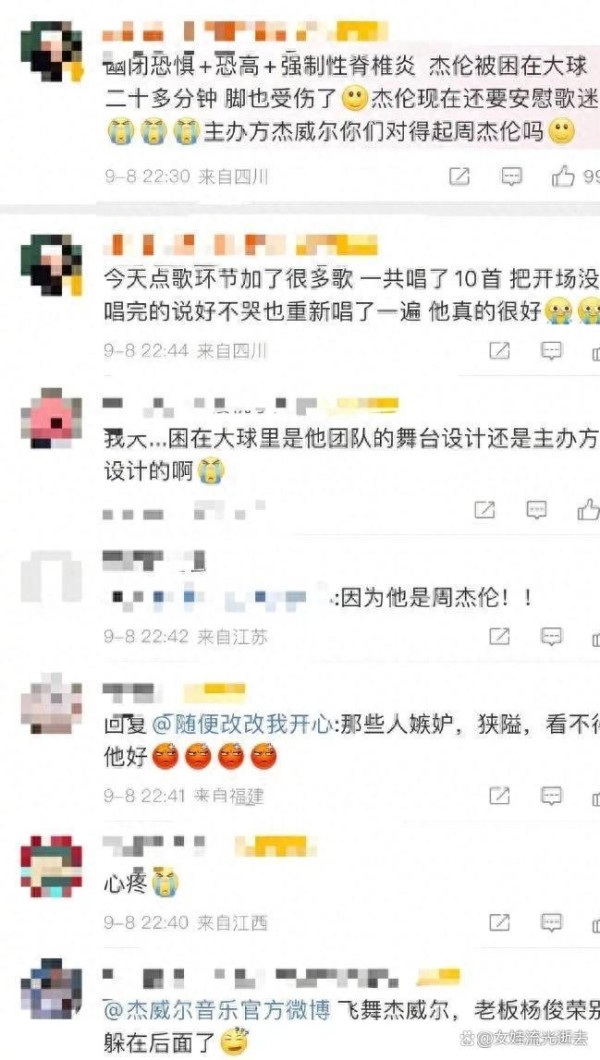The width and height of the screenshot is (600, 1060).
Task: Like the 22:30 comment from 四川
Action: (564, 176)
